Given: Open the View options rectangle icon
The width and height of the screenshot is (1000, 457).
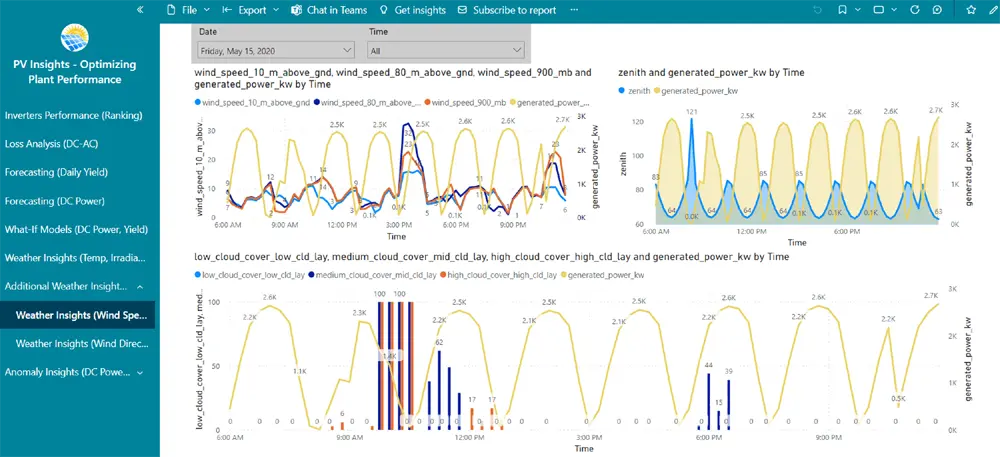Looking at the screenshot, I should [878, 10].
